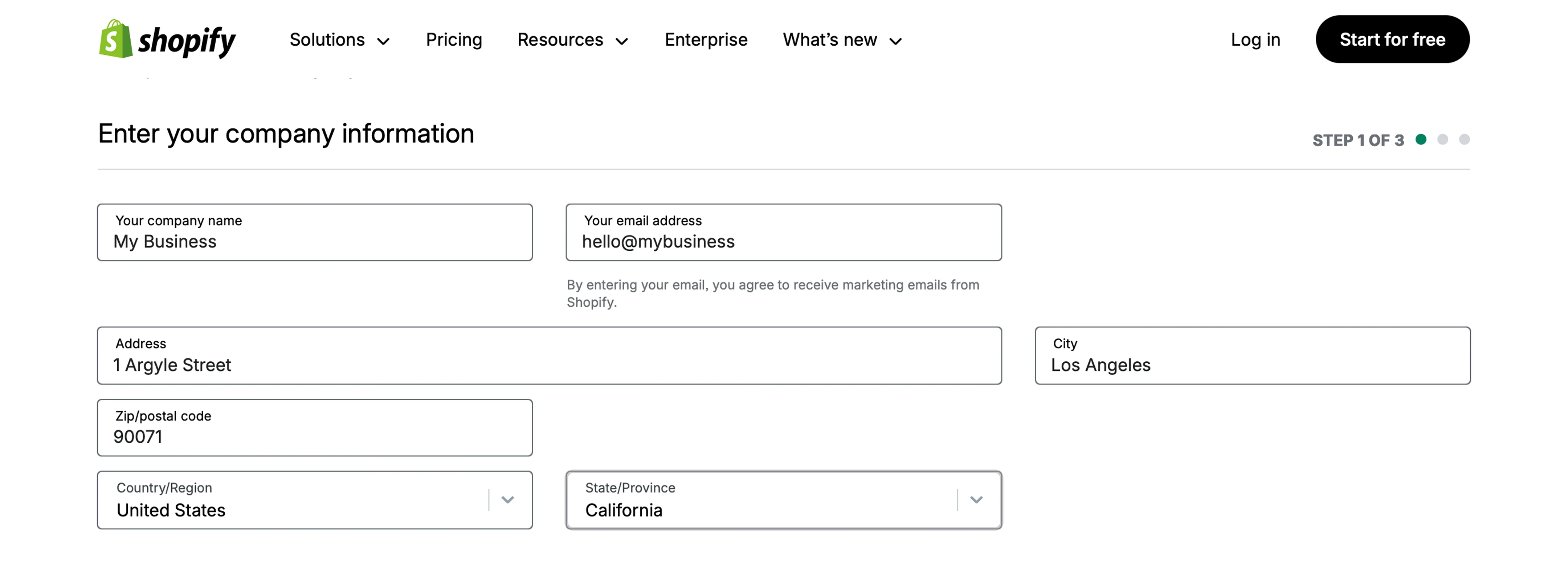This screenshot has height=567, width=1568.
Task: Click the second step indicator dot
Action: tap(1443, 140)
